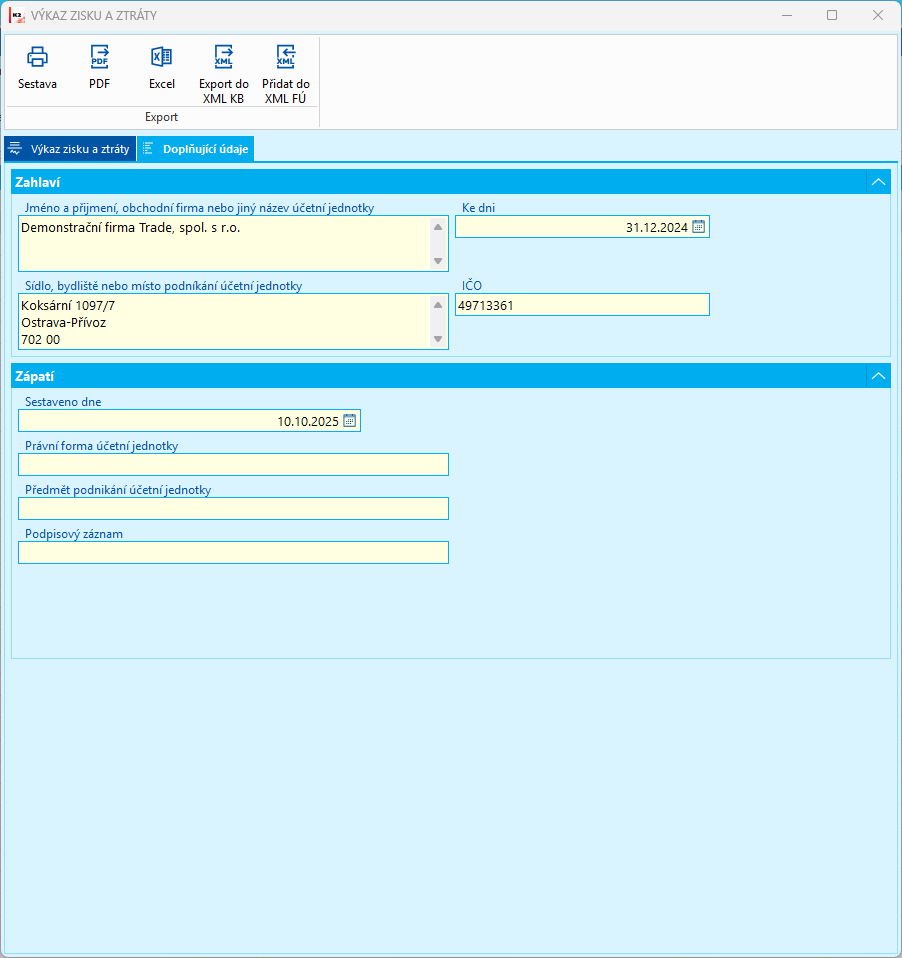Click the Předmět podnikání účetní jednotky field

233,509
